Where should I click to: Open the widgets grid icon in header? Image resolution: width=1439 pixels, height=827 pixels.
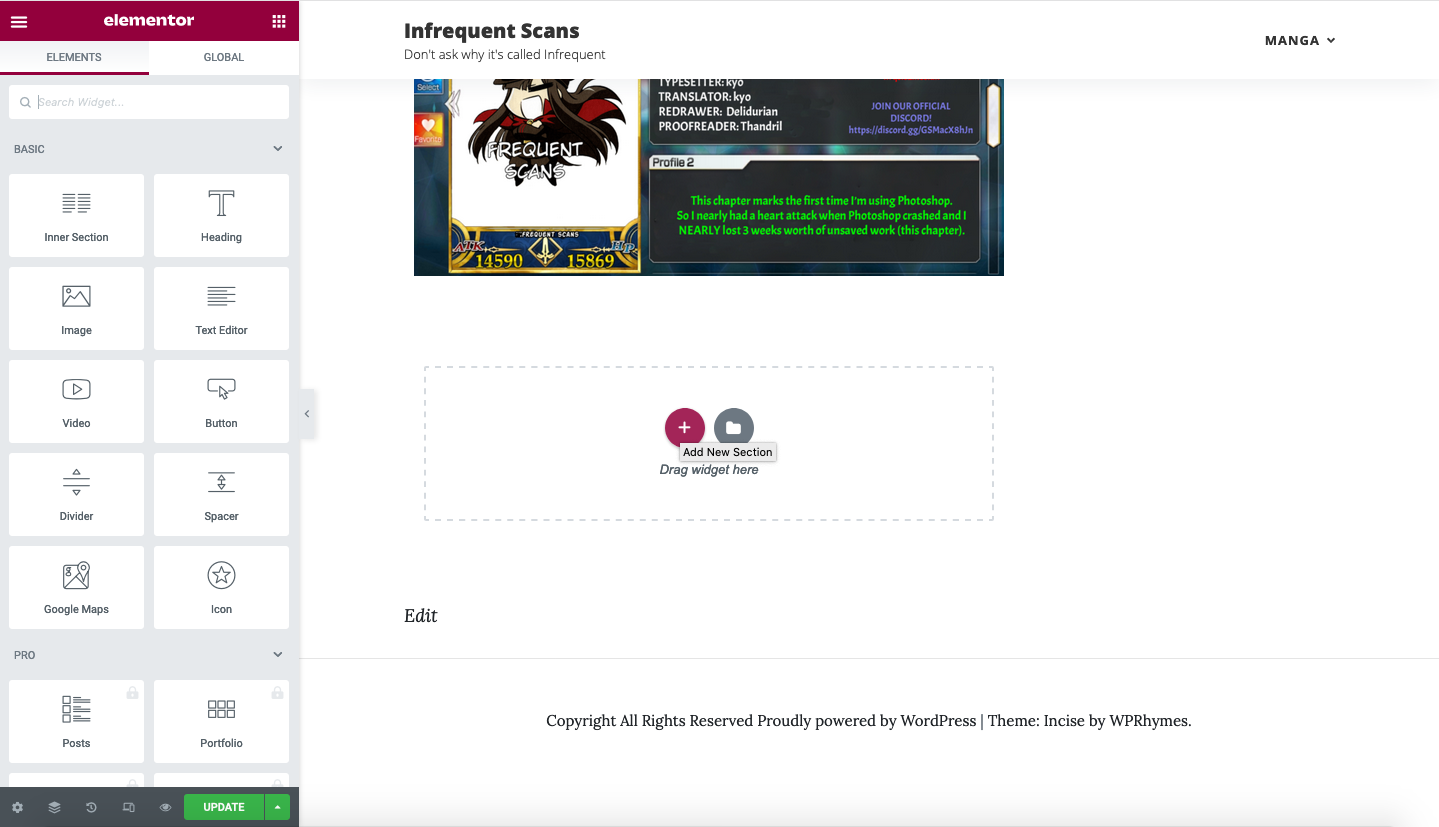click(x=279, y=21)
